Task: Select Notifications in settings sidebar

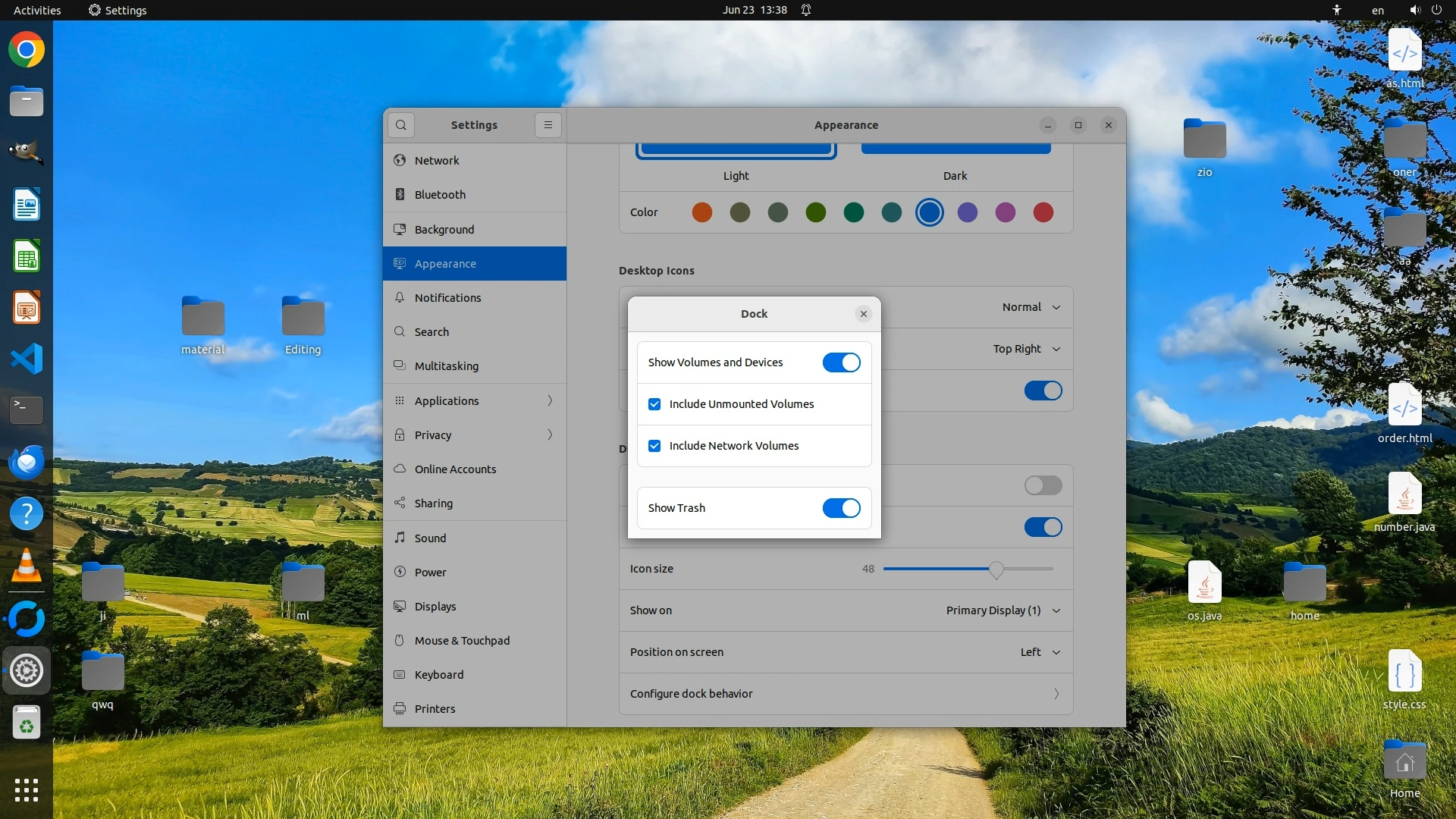Action: point(447,298)
